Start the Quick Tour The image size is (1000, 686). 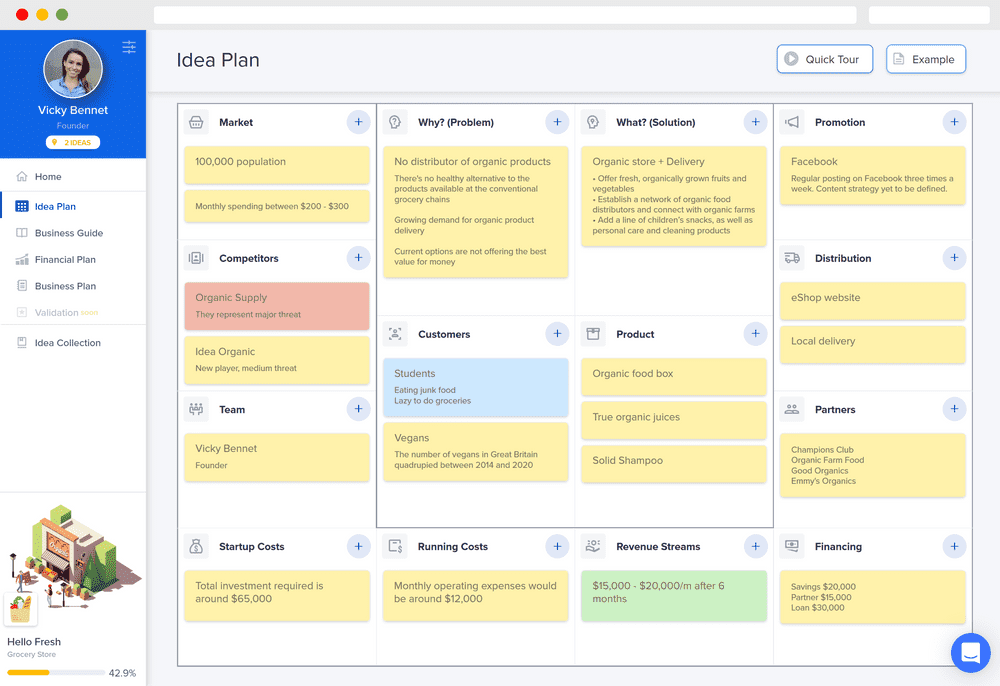point(825,59)
